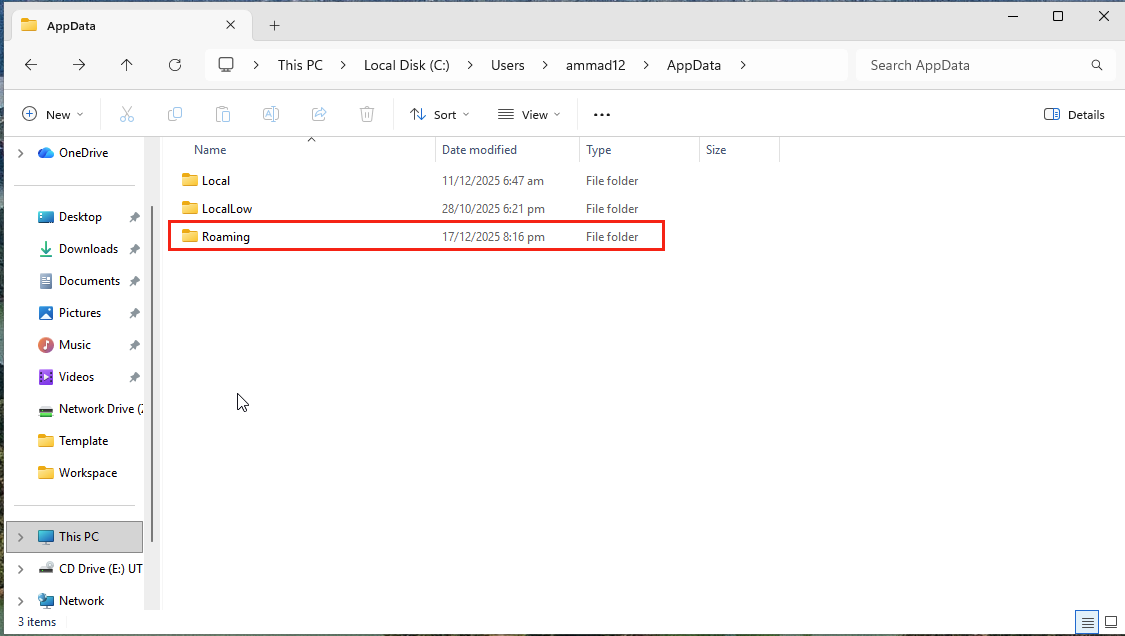
Task: Toggle the Details pane
Action: pyautogui.click(x=1074, y=114)
